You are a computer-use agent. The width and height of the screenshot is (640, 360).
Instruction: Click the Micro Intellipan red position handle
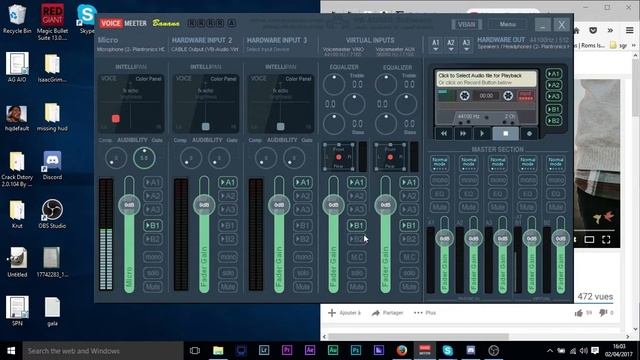coord(116,119)
